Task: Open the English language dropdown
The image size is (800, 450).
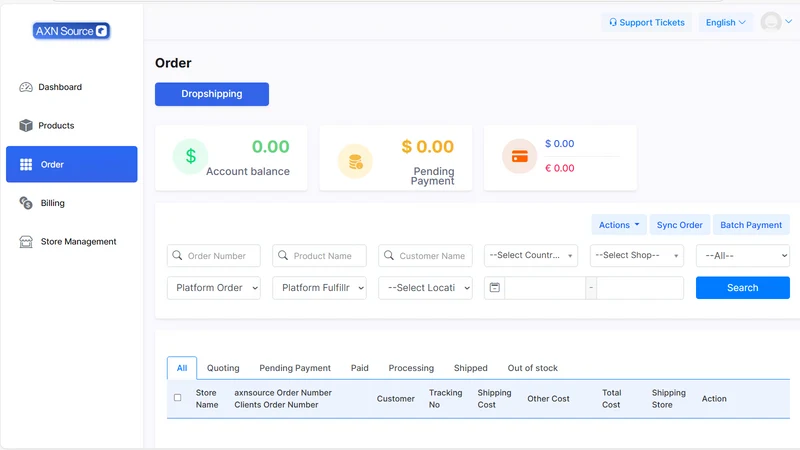Action: [726, 22]
